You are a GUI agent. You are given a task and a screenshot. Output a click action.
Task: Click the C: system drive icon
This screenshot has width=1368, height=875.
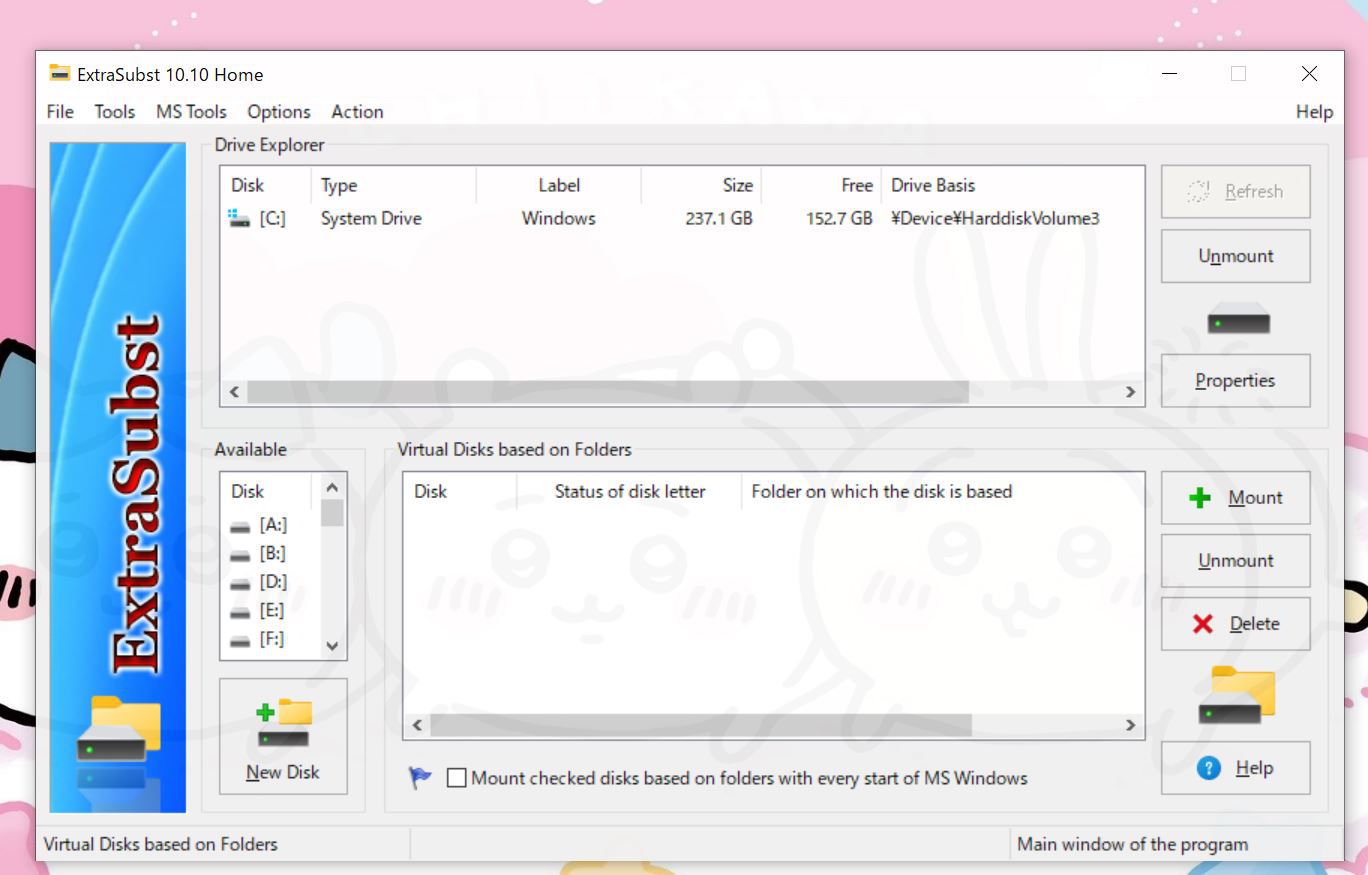(240, 219)
